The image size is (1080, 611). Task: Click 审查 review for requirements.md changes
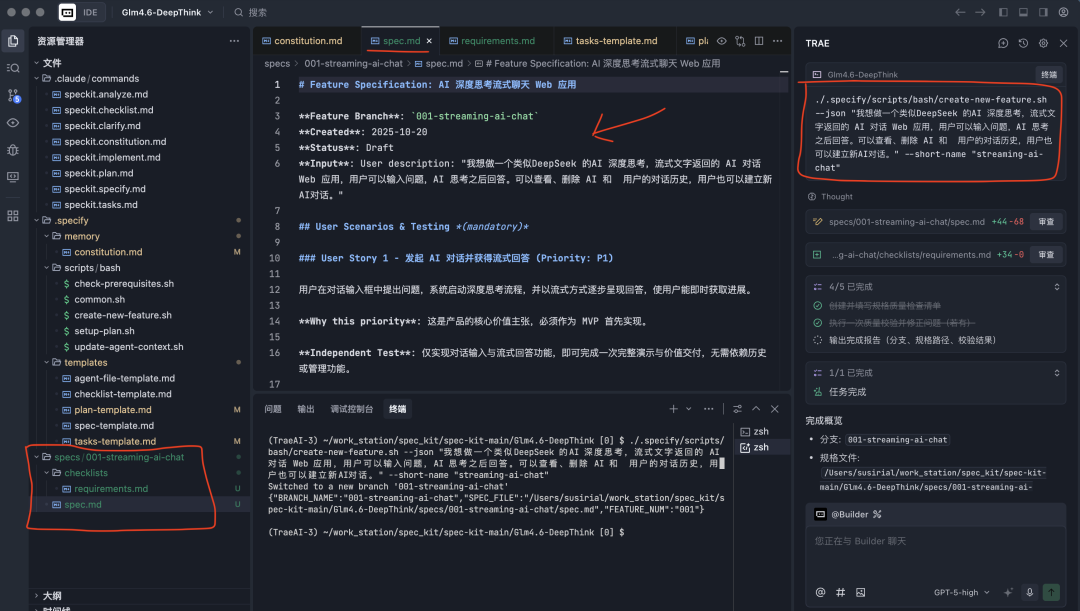(1046, 255)
